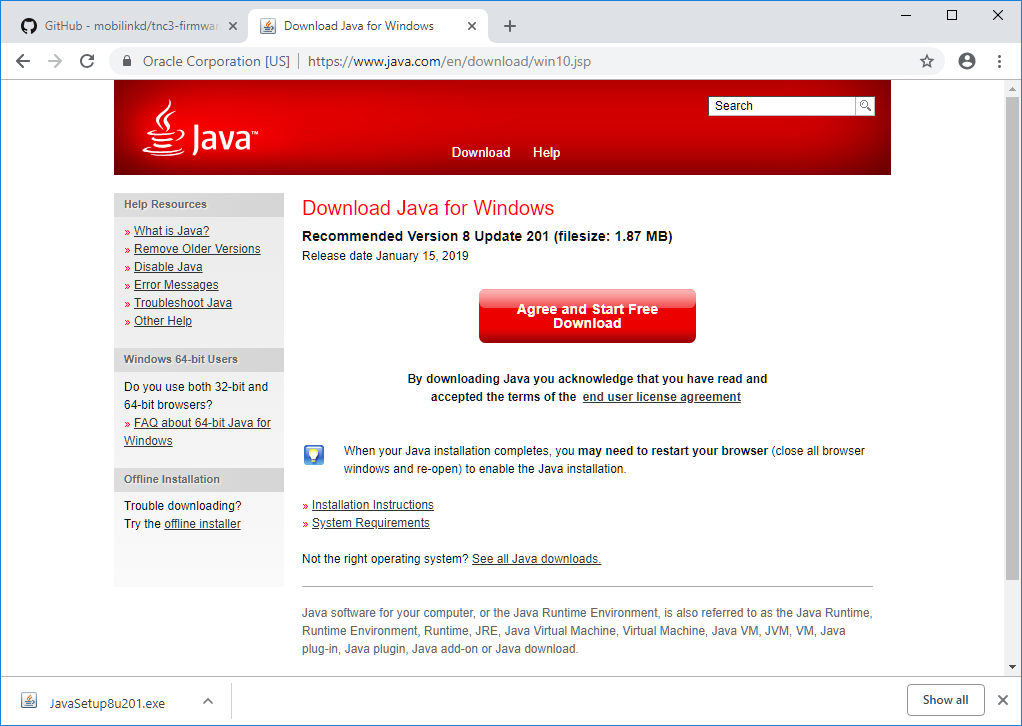Open the Chrome profile avatar icon
Screen dimensions: 1022x726
pyautogui.click(x=967, y=61)
